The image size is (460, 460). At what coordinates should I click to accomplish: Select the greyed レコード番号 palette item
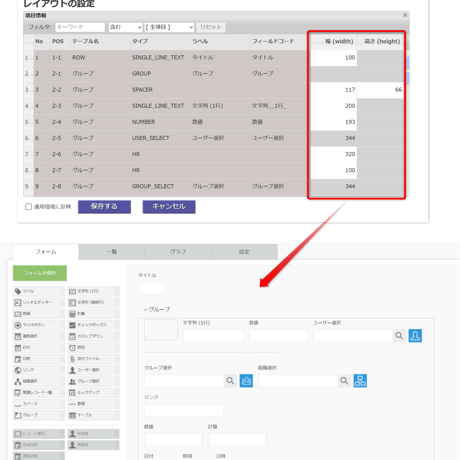point(39,434)
